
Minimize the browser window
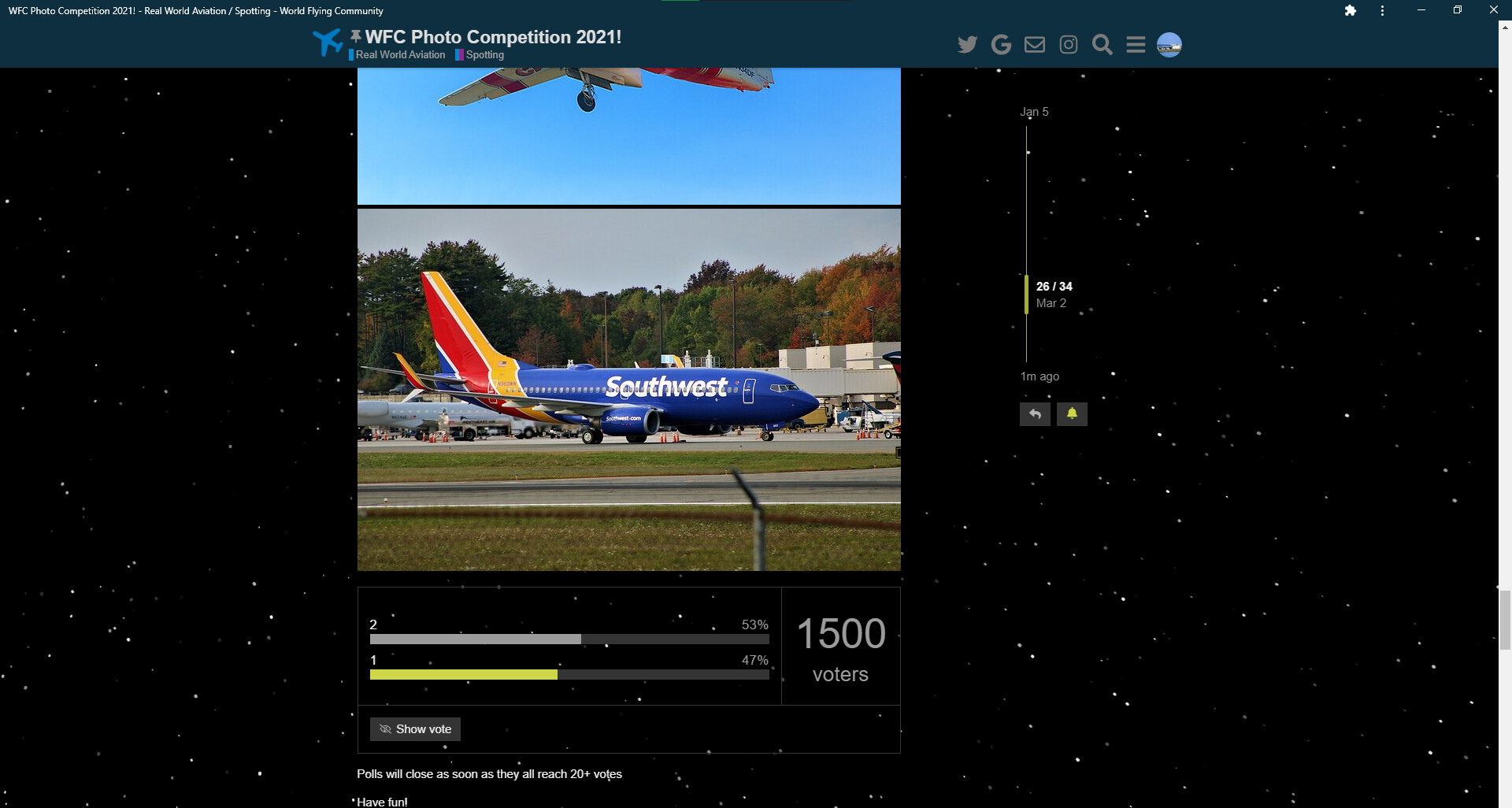pyautogui.click(x=1421, y=10)
